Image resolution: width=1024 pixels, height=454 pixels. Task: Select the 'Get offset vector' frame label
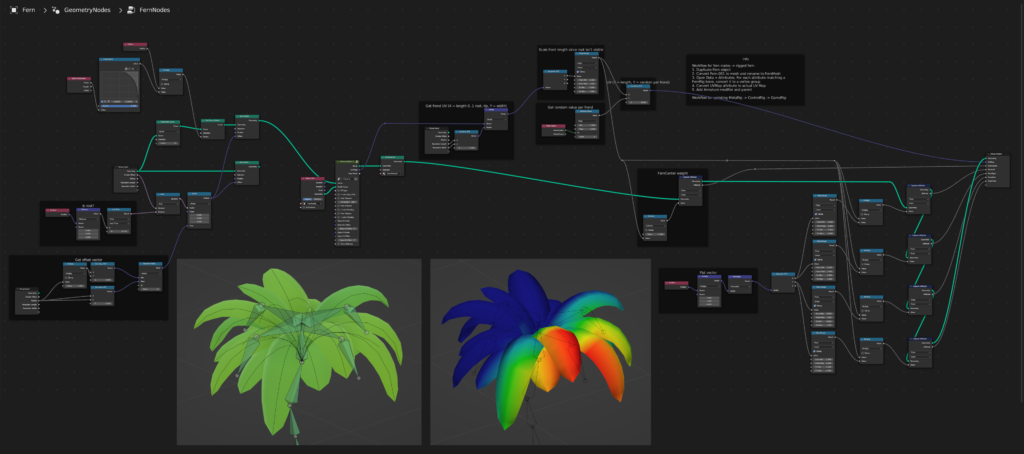(89, 259)
